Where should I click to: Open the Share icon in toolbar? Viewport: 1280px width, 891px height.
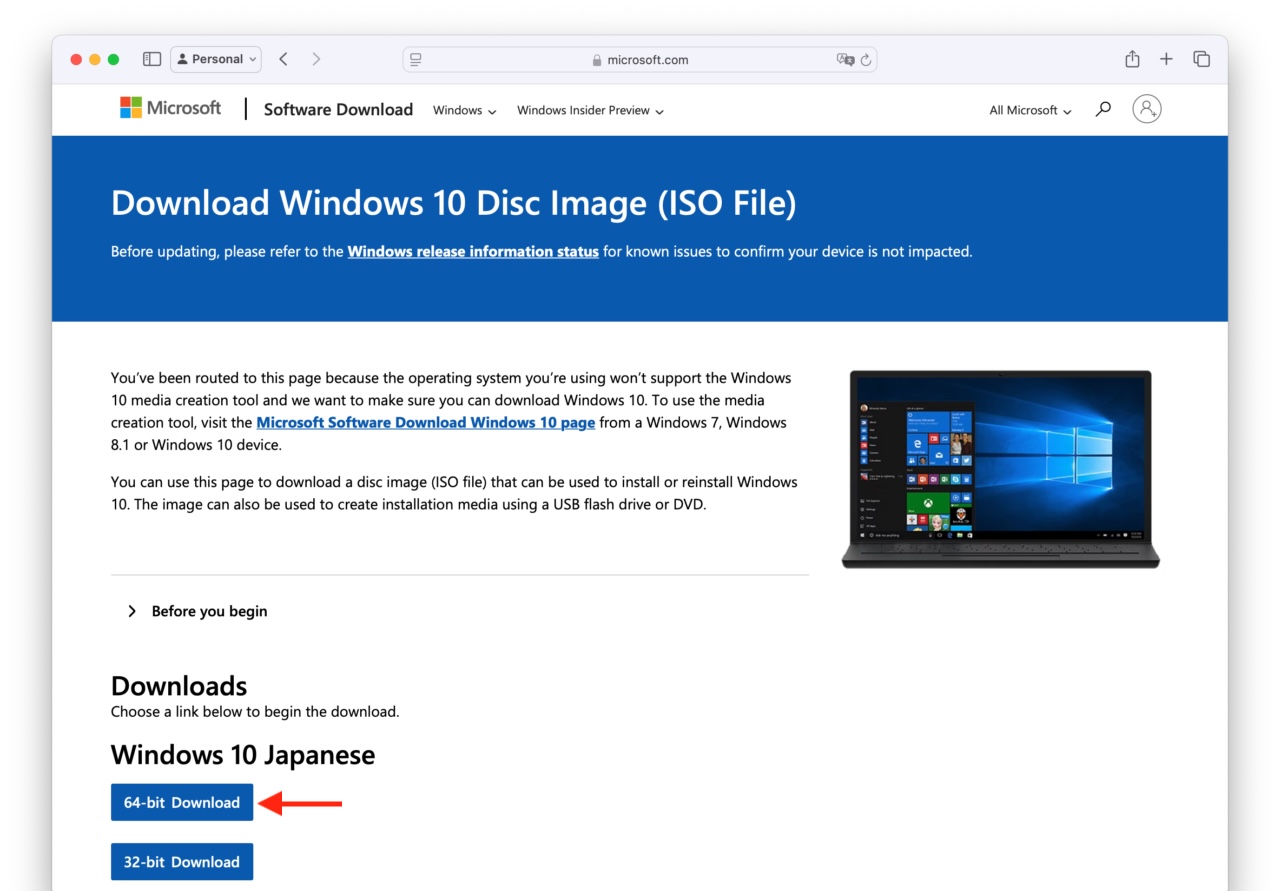click(x=1132, y=59)
